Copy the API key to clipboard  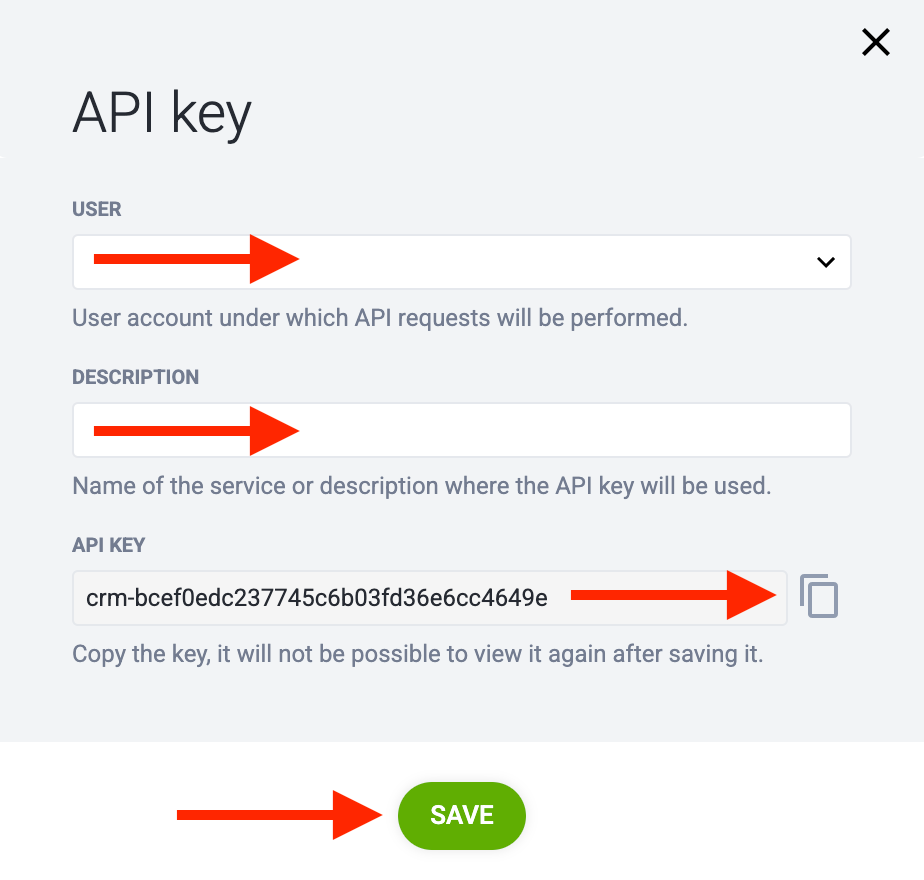pyautogui.click(x=819, y=597)
